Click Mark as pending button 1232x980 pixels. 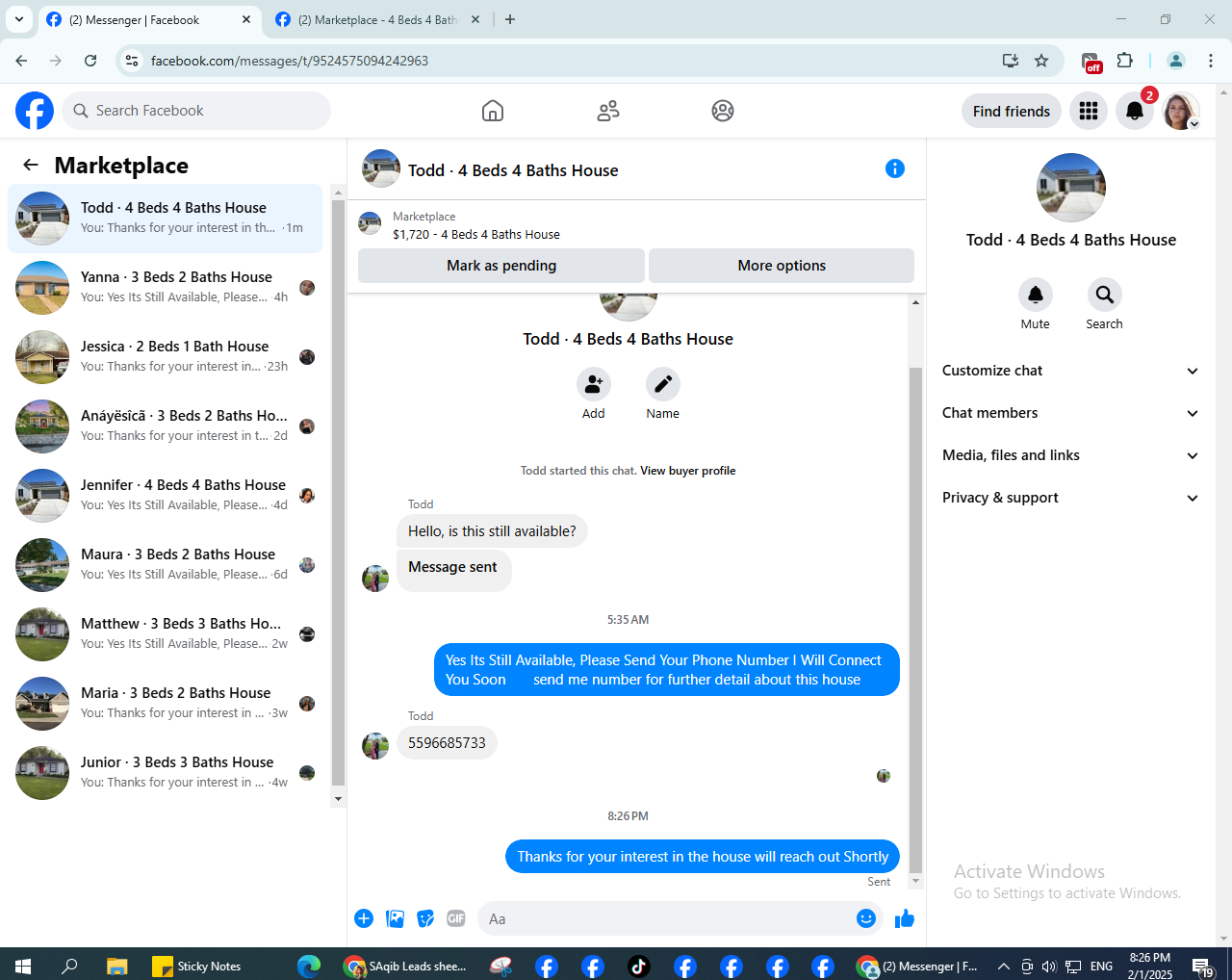[501, 266]
